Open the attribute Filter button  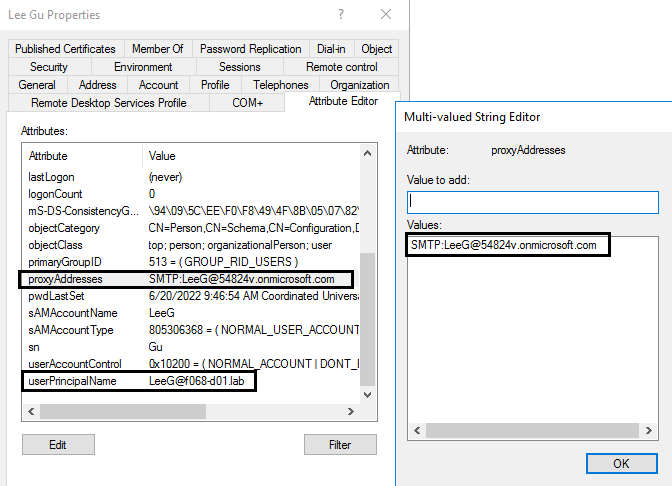pyautogui.click(x=340, y=444)
